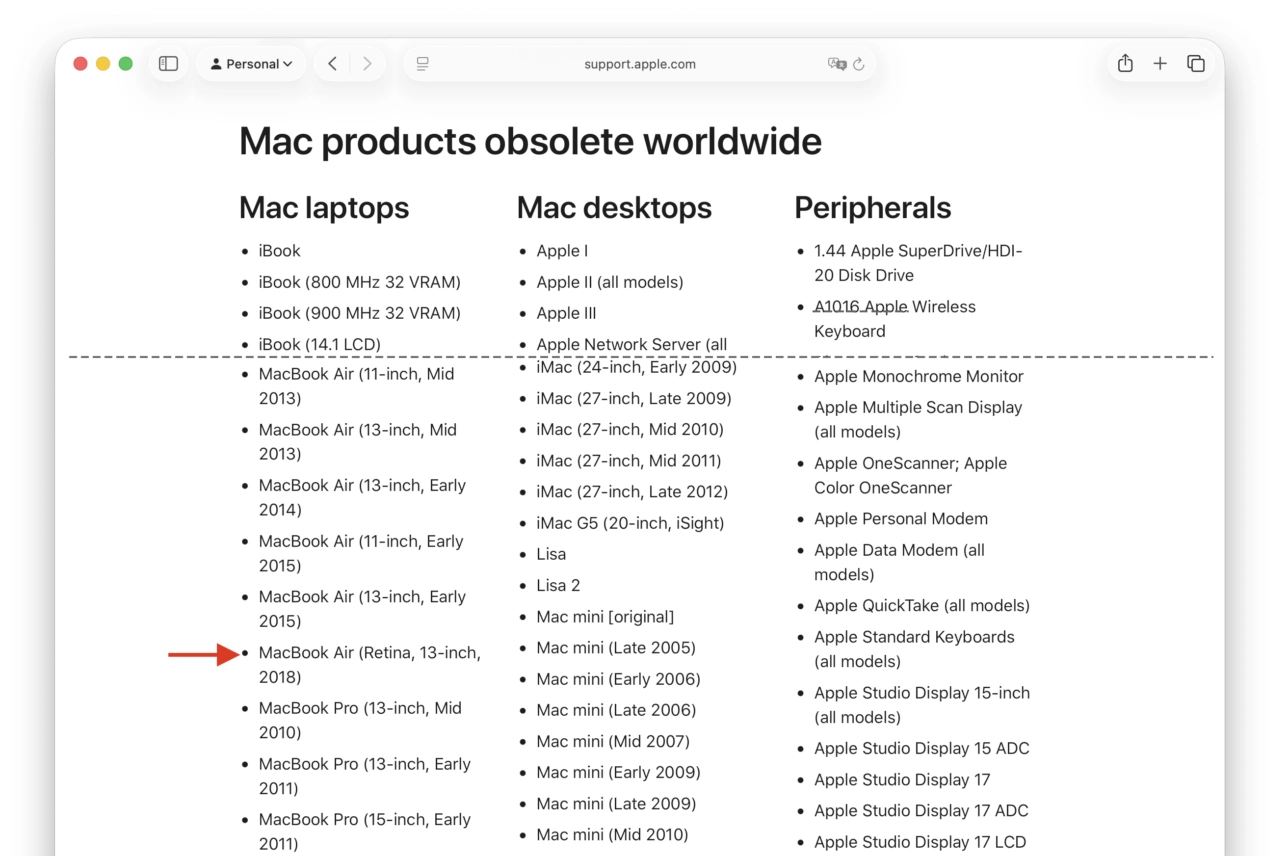Select MacBook Air (13-inch, Early 2014)

click(x=362, y=497)
